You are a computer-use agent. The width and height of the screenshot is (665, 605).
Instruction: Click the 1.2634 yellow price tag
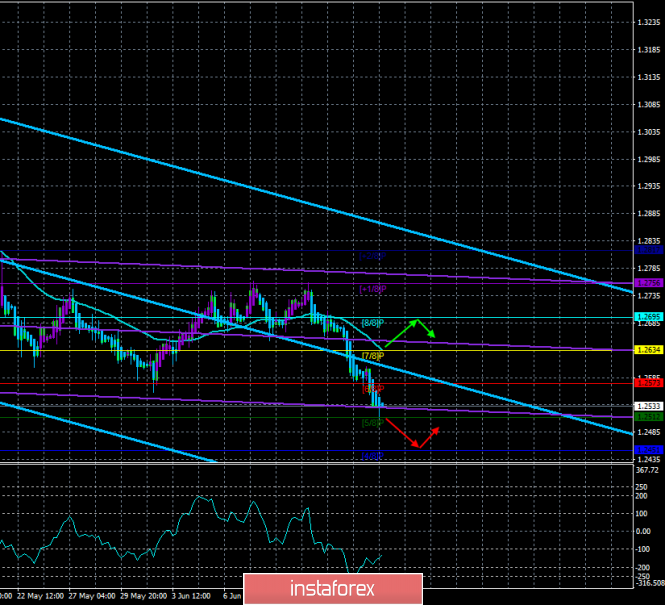click(x=648, y=350)
